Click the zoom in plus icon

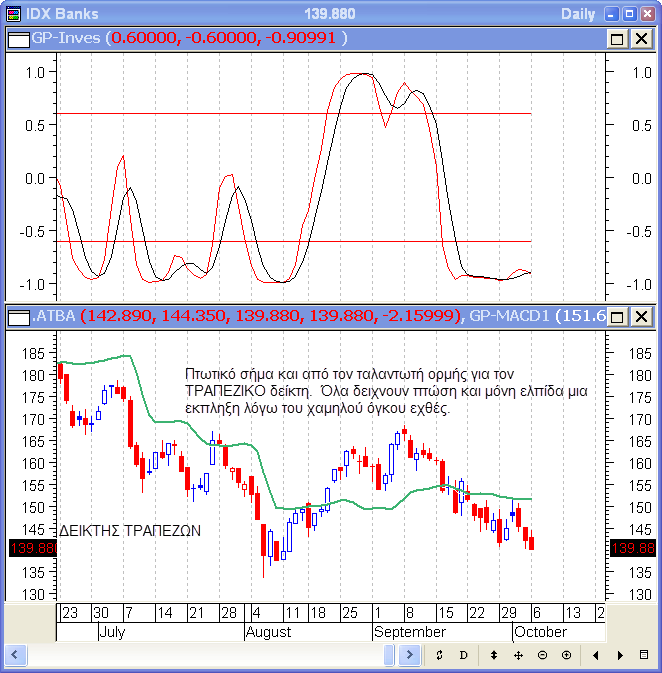point(566,655)
